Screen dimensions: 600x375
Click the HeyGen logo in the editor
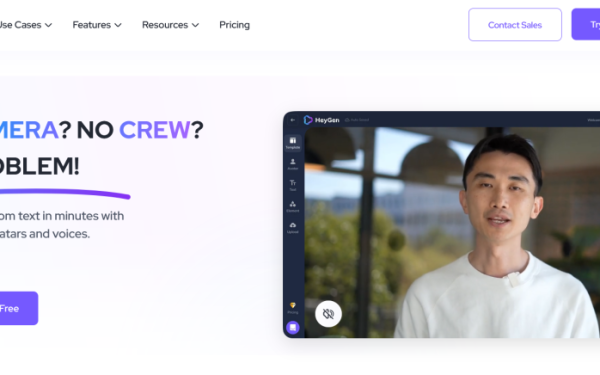click(321, 120)
